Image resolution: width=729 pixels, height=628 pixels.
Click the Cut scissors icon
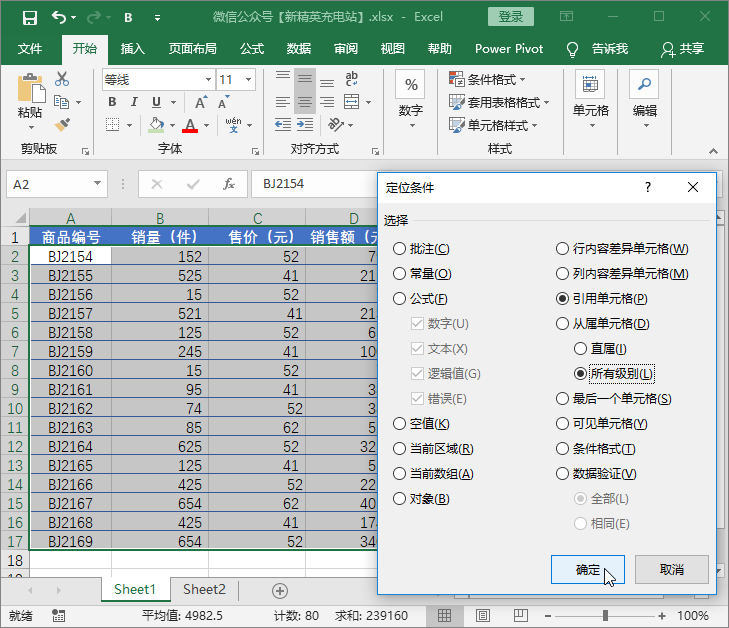pos(61,79)
